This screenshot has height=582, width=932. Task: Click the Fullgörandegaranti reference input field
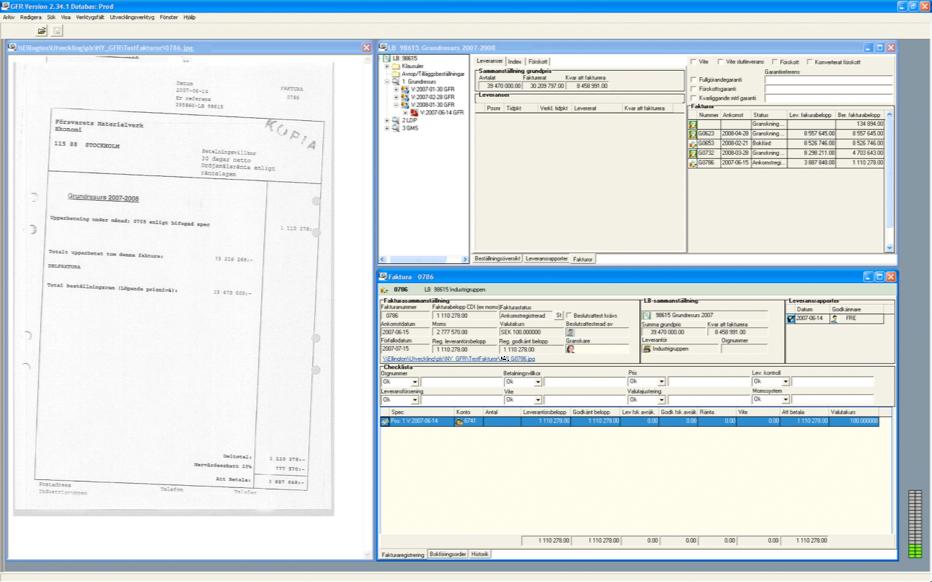click(x=829, y=80)
